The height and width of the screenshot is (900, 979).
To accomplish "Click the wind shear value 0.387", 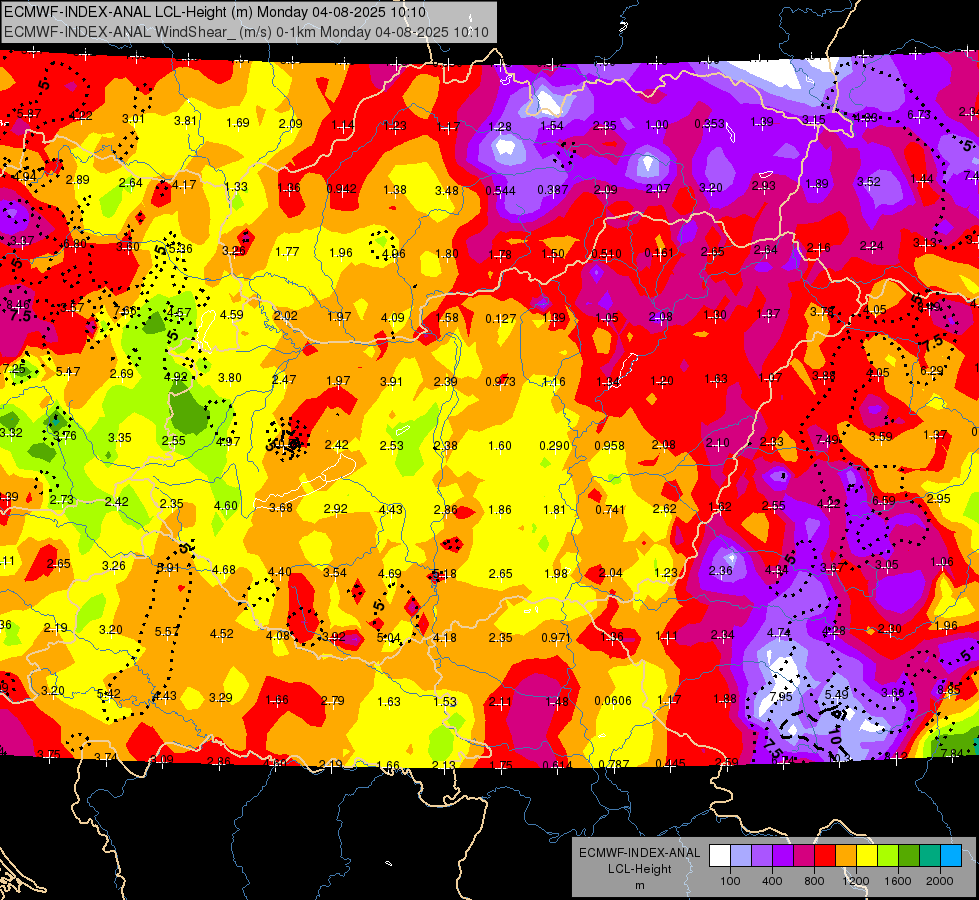I will point(553,189).
